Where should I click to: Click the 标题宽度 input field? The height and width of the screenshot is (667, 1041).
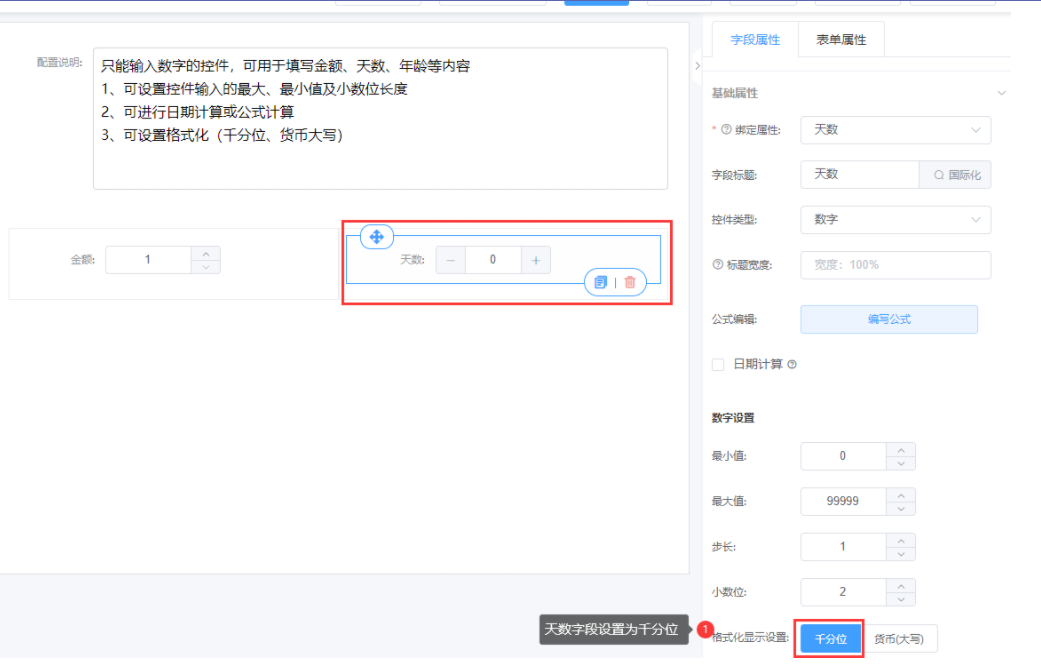pos(895,265)
